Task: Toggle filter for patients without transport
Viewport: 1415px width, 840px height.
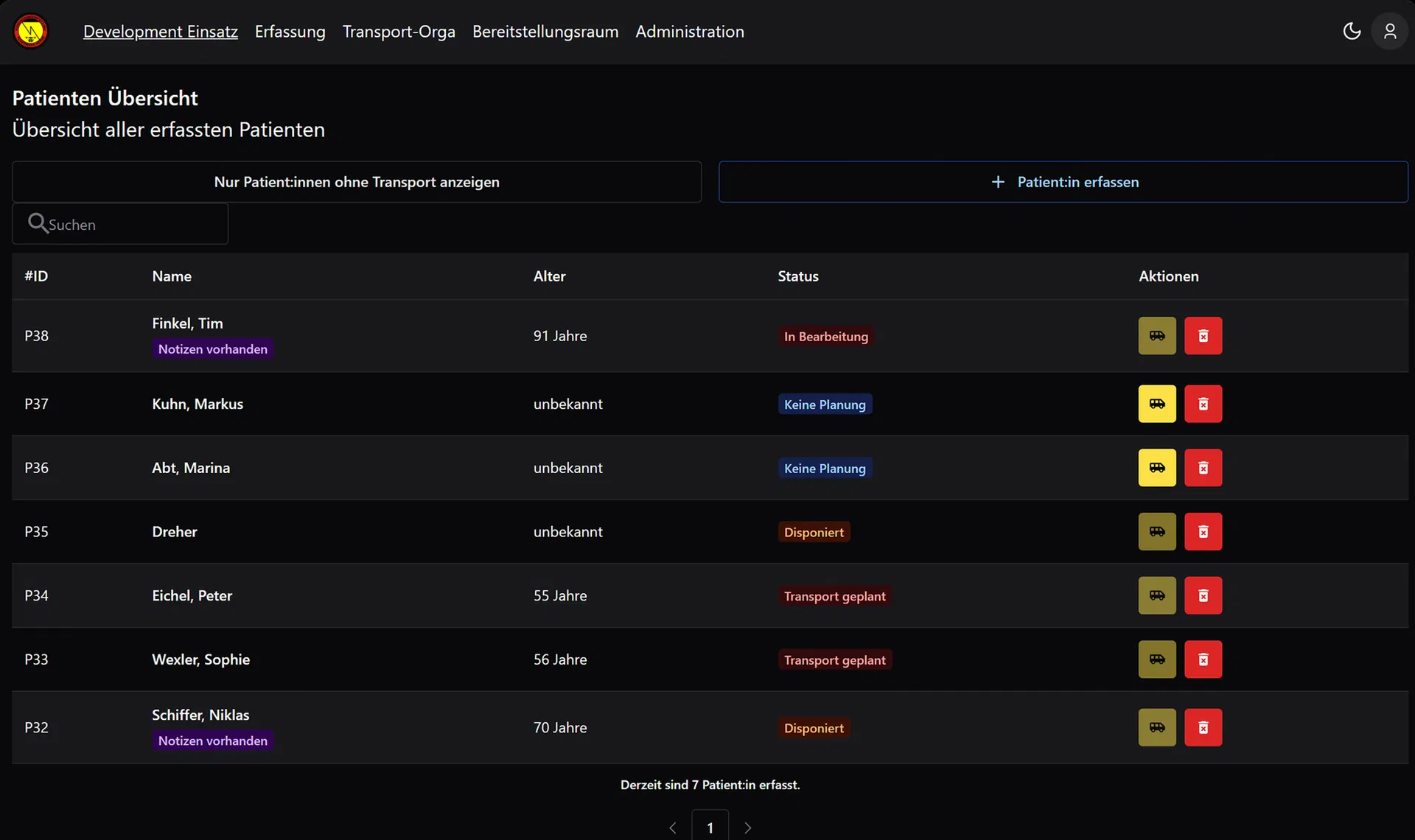Action: (x=357, y=182)
